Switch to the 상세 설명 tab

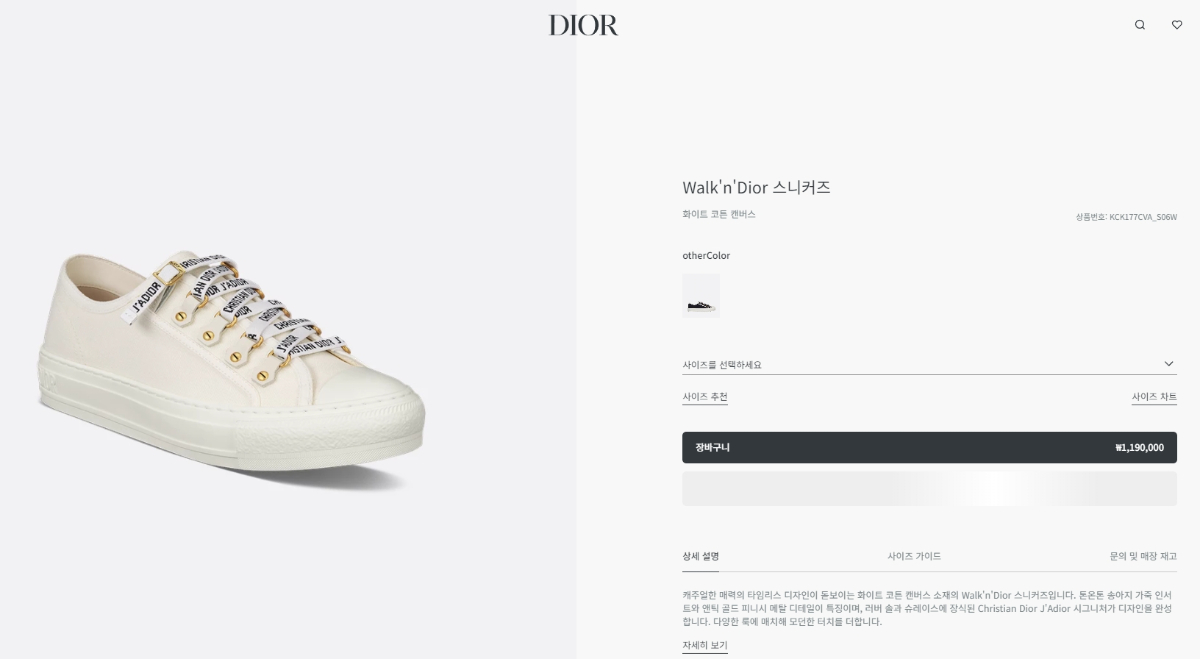(701, 556)
